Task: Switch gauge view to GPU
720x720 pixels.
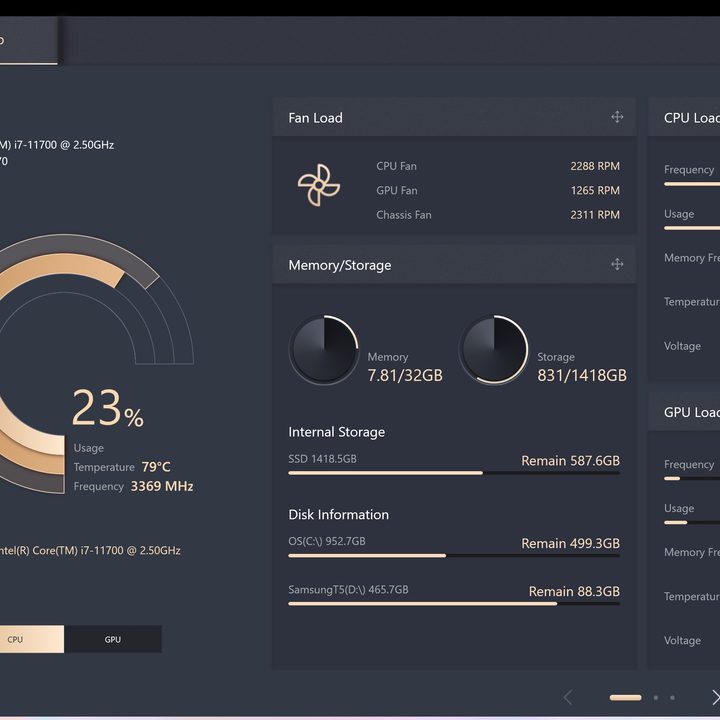Action: coord(112,639)
